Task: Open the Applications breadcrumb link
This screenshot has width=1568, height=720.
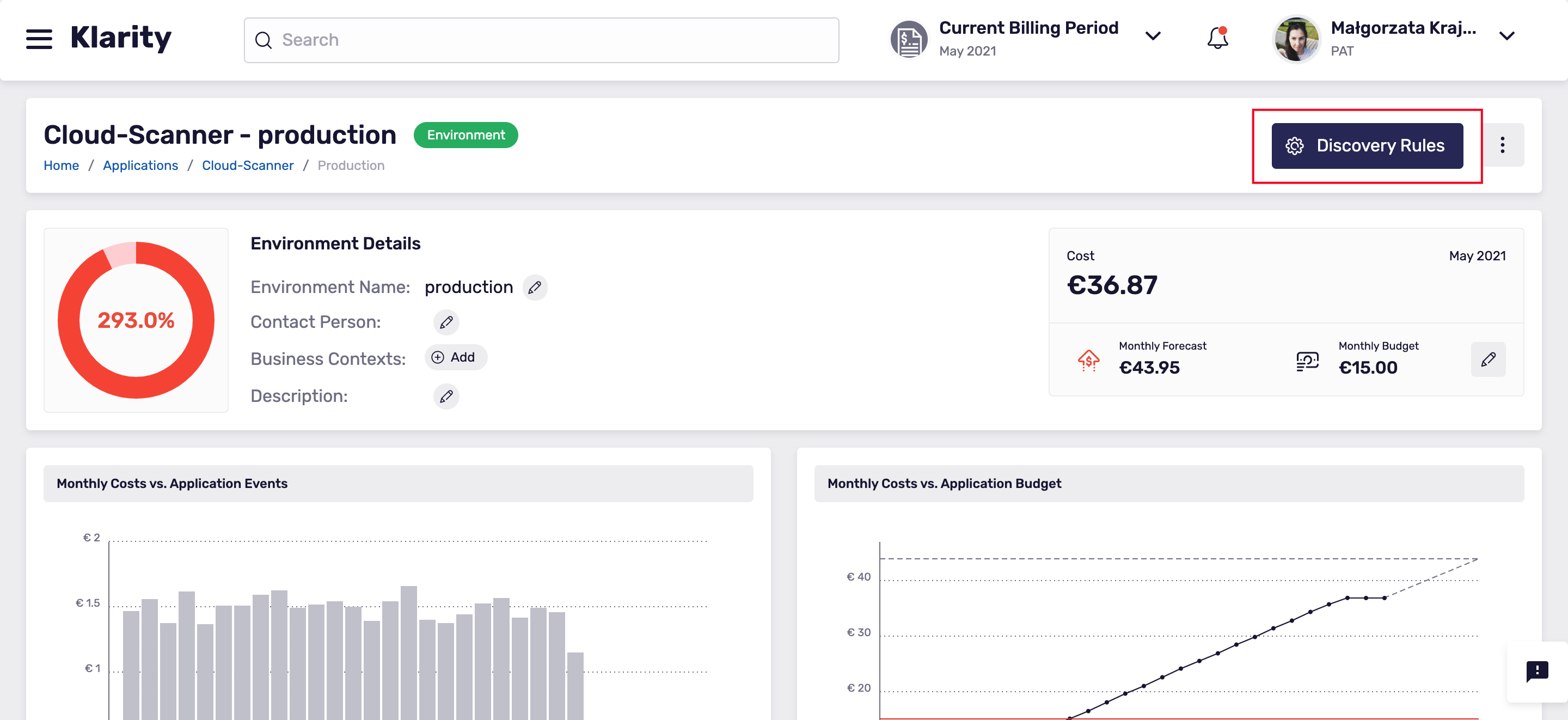Action: (x=140, y=165)
